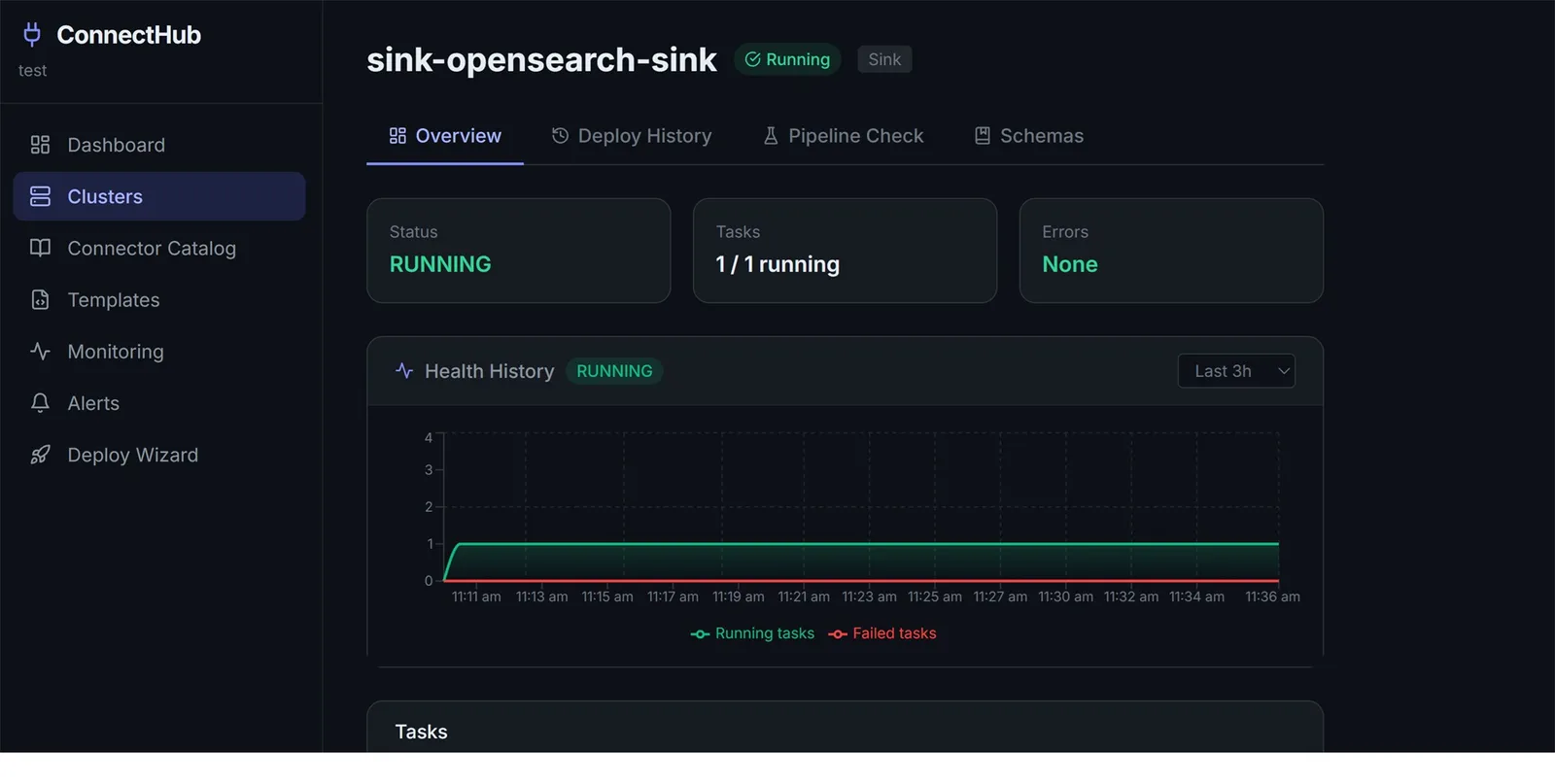
Task: Click the ConnectHub plug logo icon
Action: pyautogui.click(x=32, y=35)
